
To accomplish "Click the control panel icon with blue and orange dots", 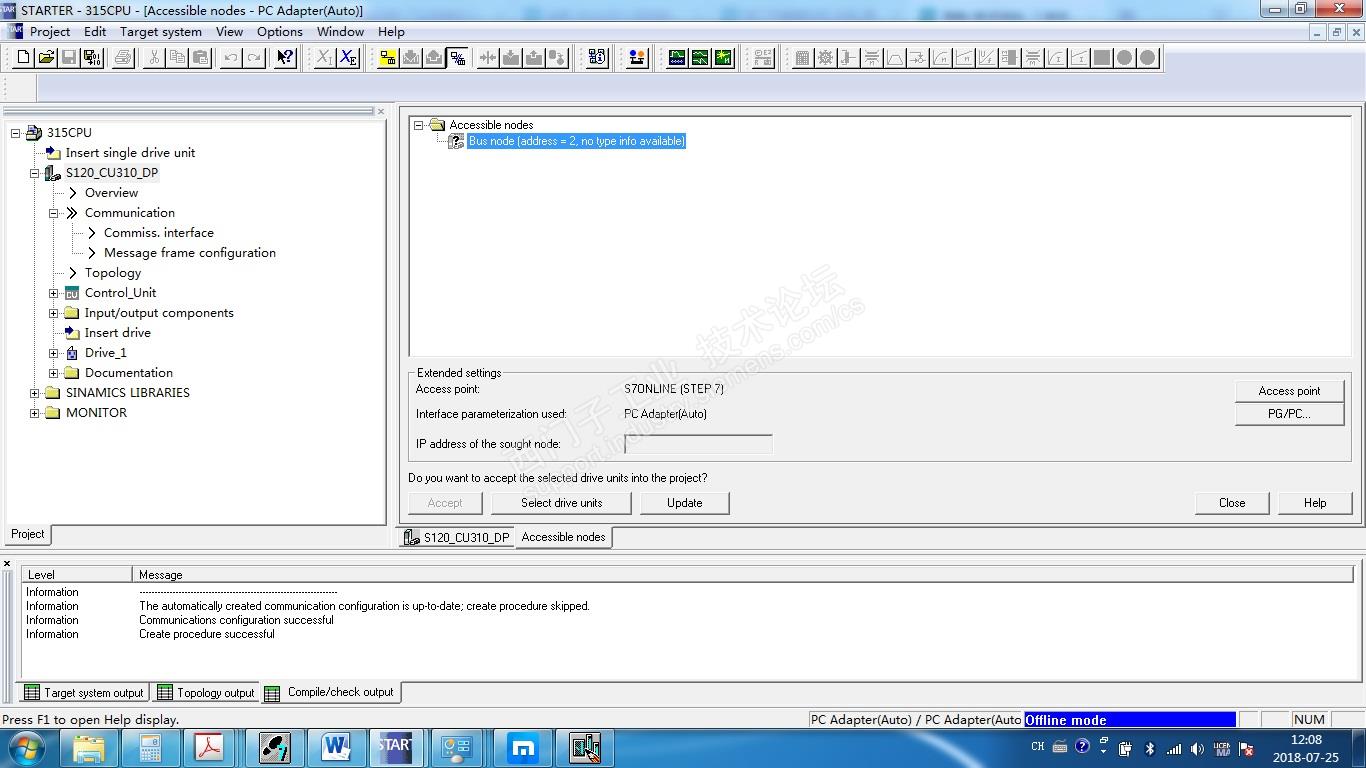I will point(637,58).
